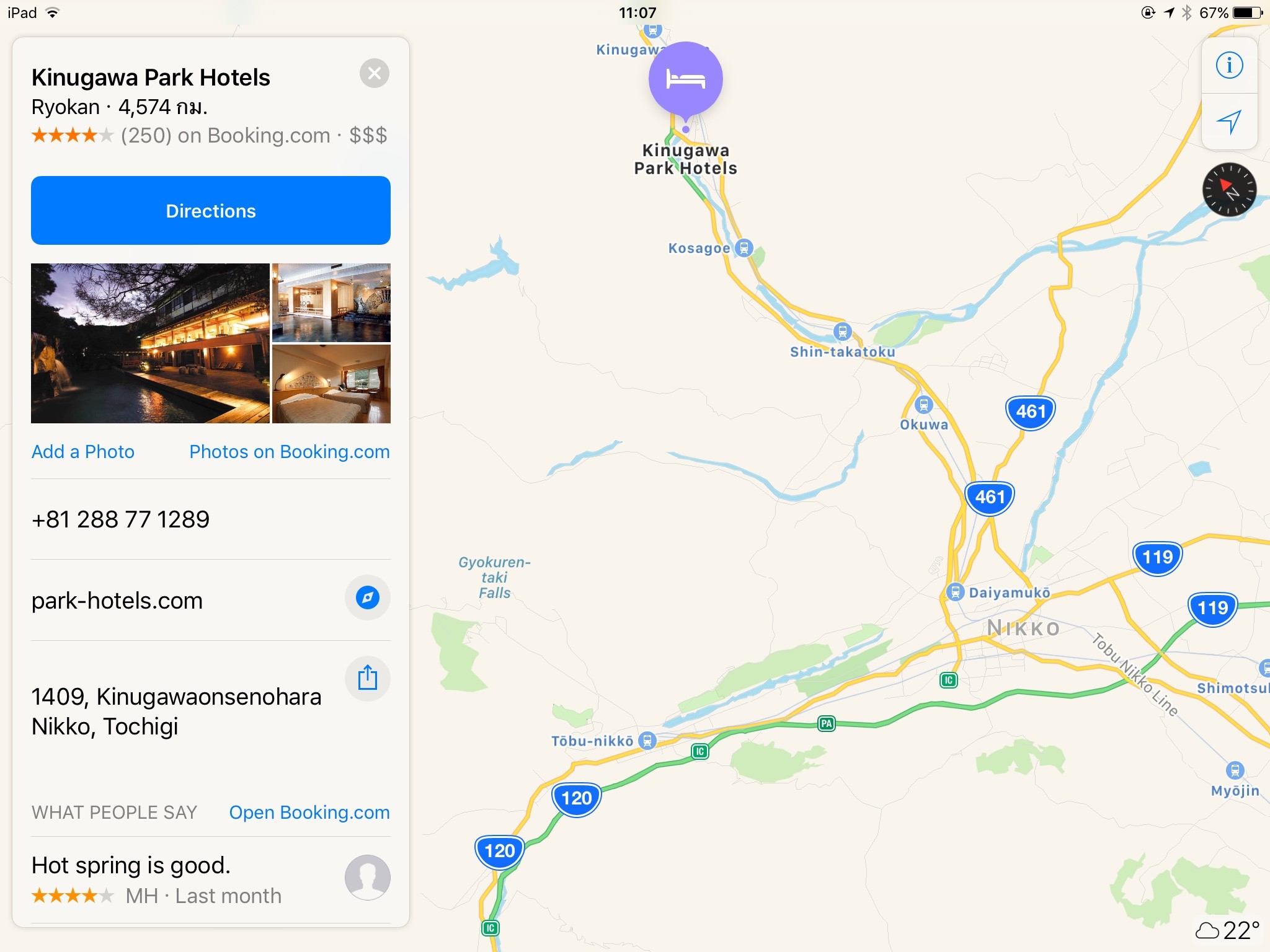The image size is (1270, 952).
Task: Tap the Kosagoe train station icon
Action: (744, 248)
